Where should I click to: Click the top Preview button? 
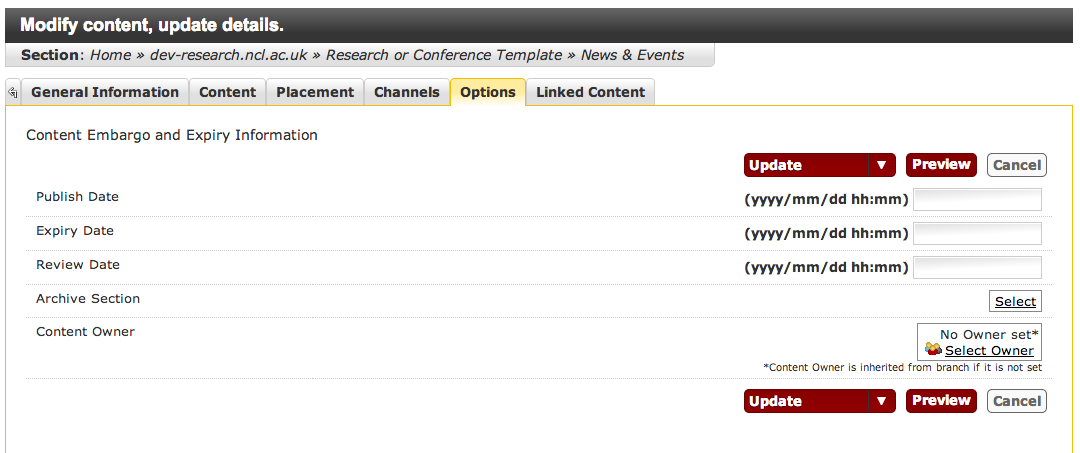(941, 165)
